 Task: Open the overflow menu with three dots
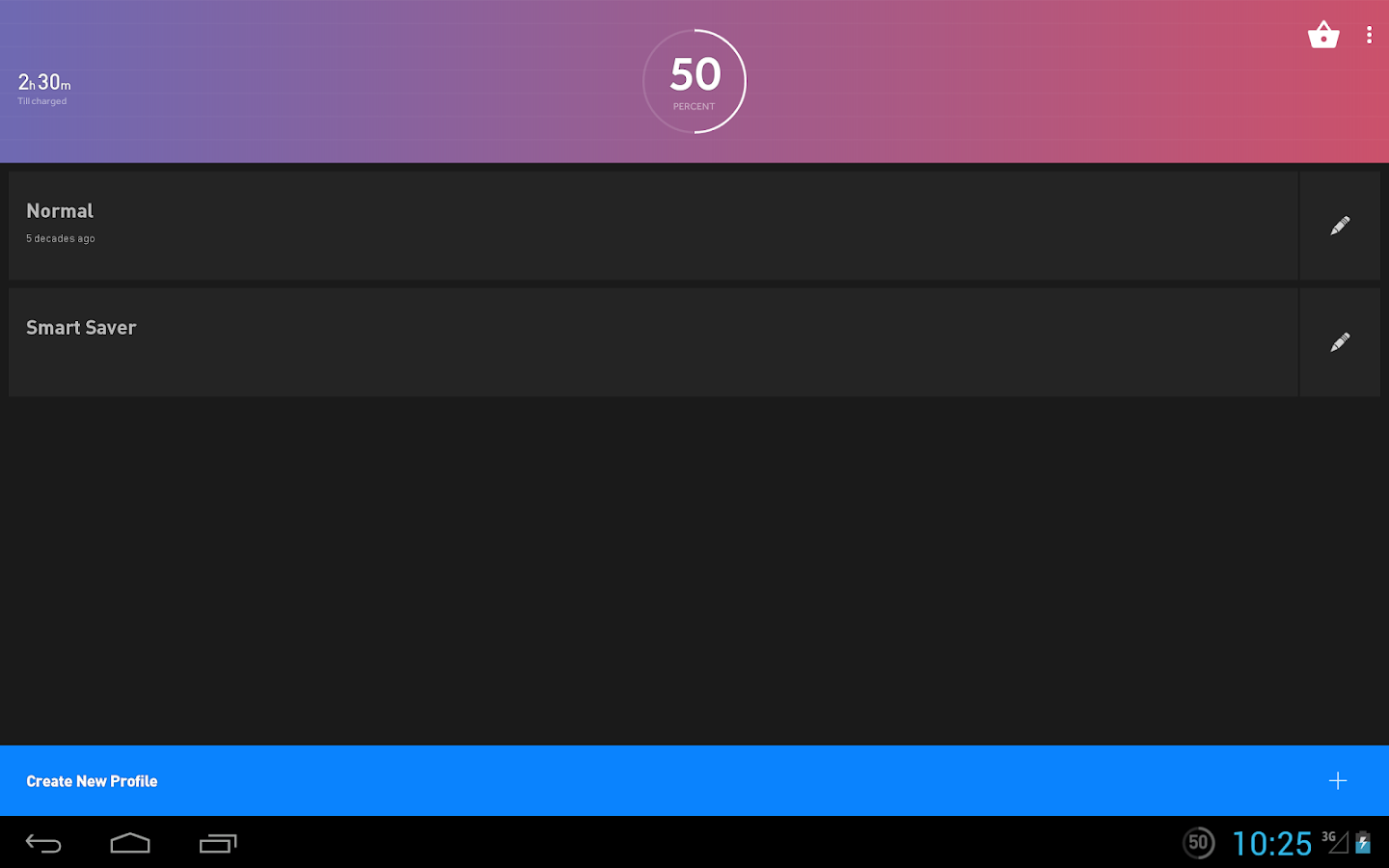pos(1369,35)
